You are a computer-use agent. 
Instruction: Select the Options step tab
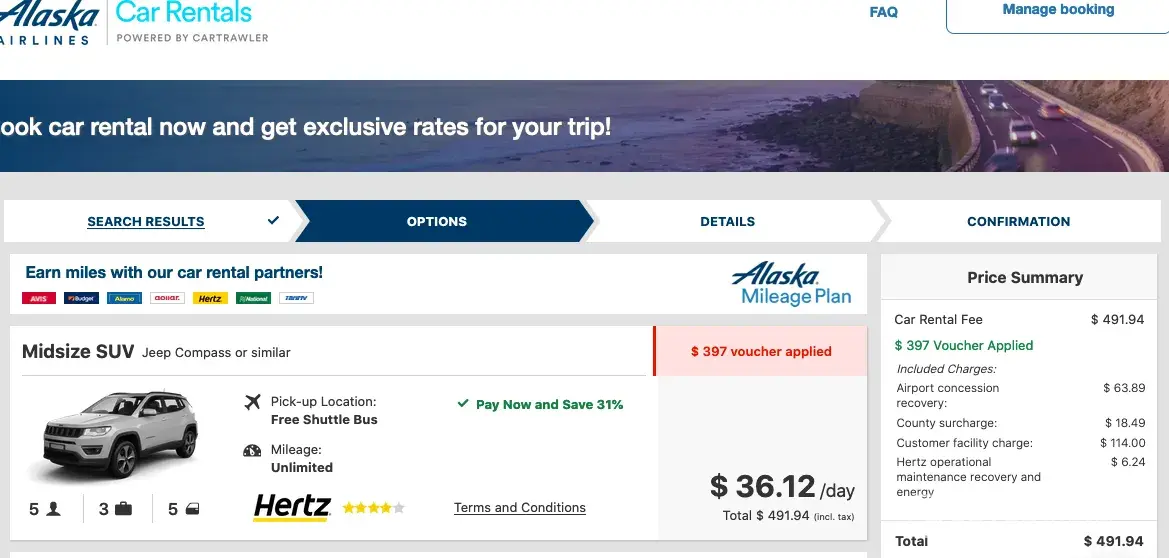[437, 222]
